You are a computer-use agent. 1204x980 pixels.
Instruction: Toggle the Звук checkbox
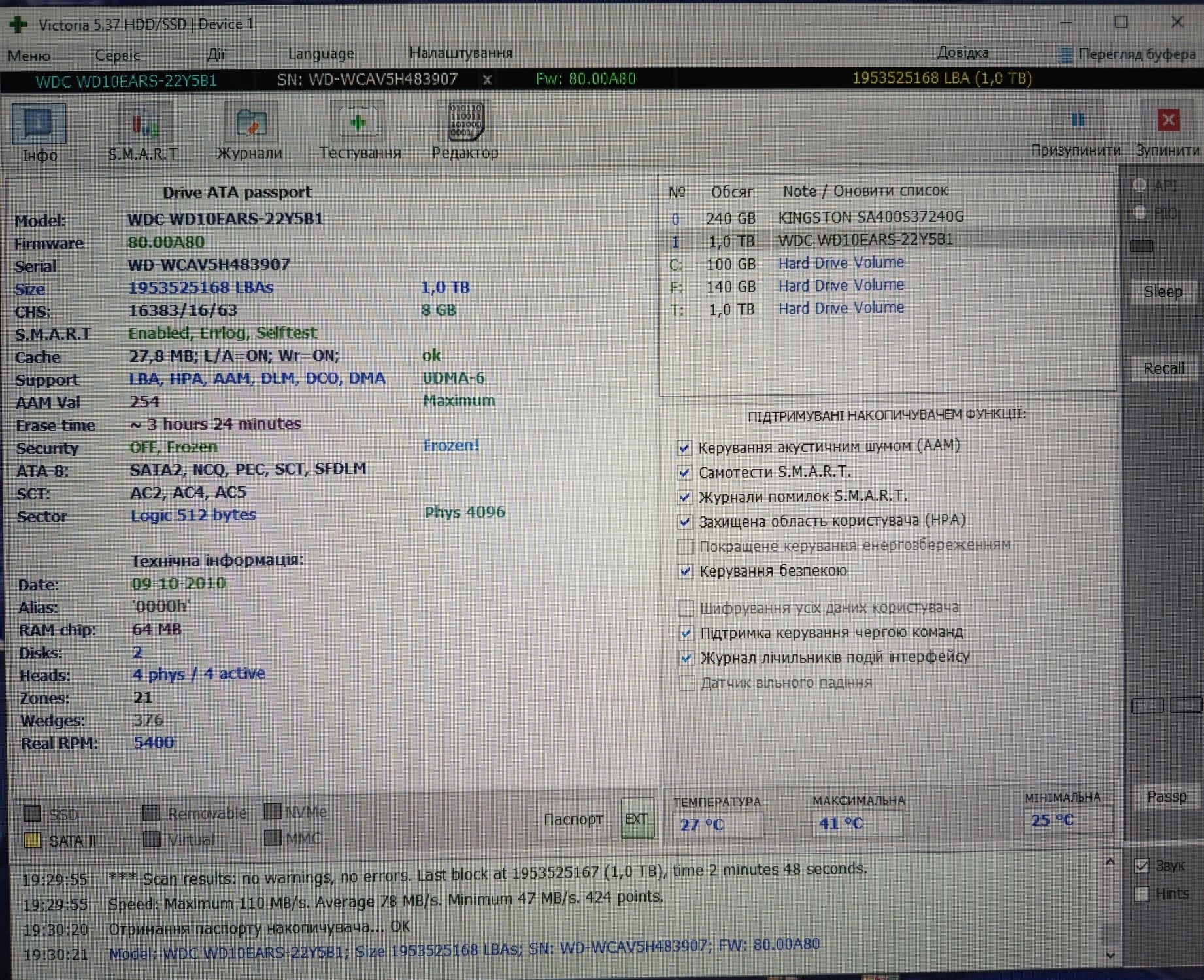(x=1142, y=866)
